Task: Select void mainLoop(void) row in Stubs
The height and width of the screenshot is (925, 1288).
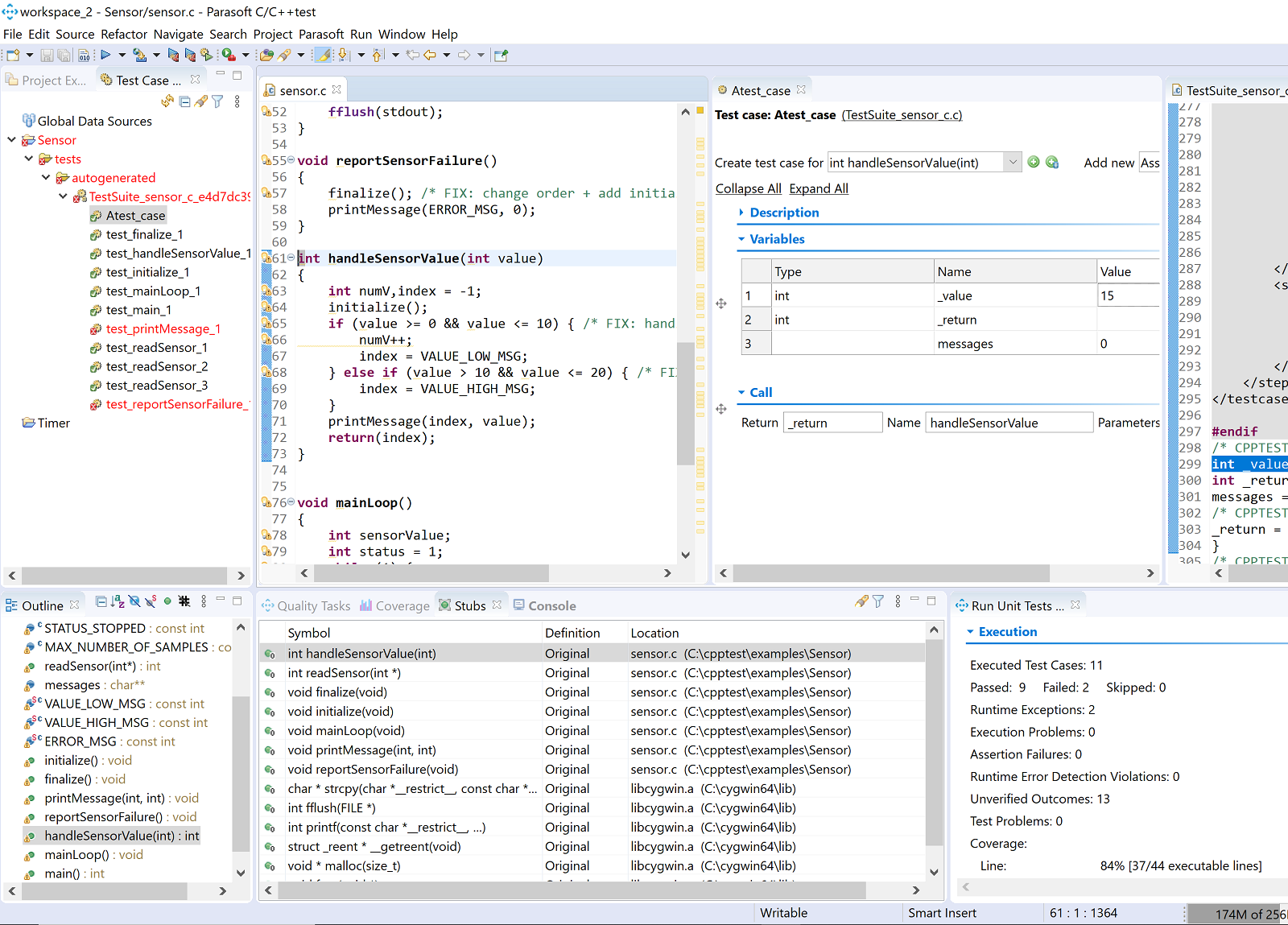Action: tap(592, 731)
